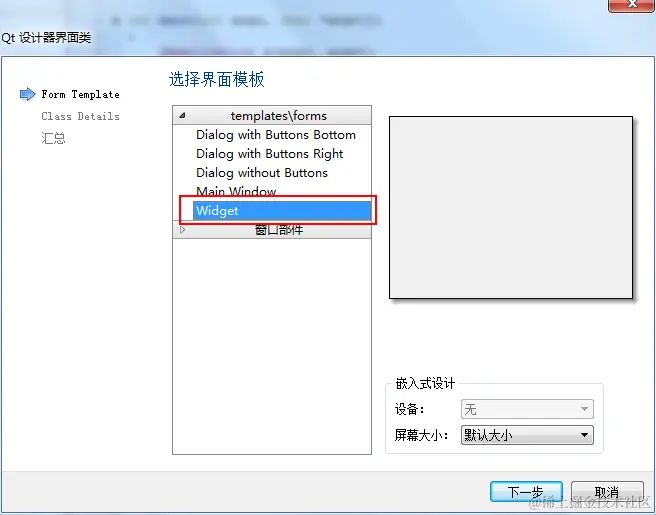Open the 汇总 wizard step
The height and width of the screenshot is (515, 656).
54,138
